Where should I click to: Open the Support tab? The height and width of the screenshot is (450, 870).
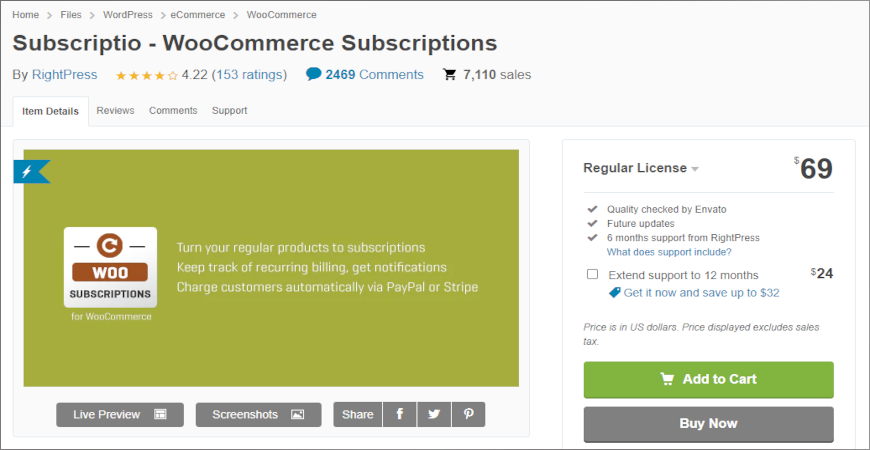229,111
